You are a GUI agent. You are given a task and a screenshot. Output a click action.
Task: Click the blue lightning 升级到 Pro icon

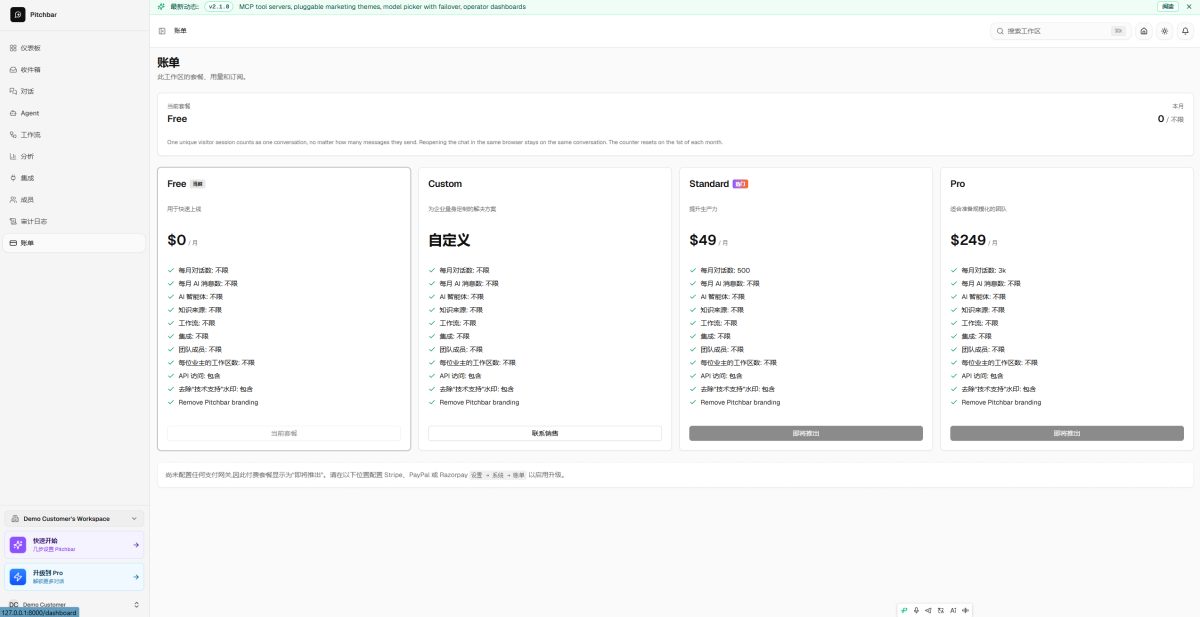tap(18, 576)
